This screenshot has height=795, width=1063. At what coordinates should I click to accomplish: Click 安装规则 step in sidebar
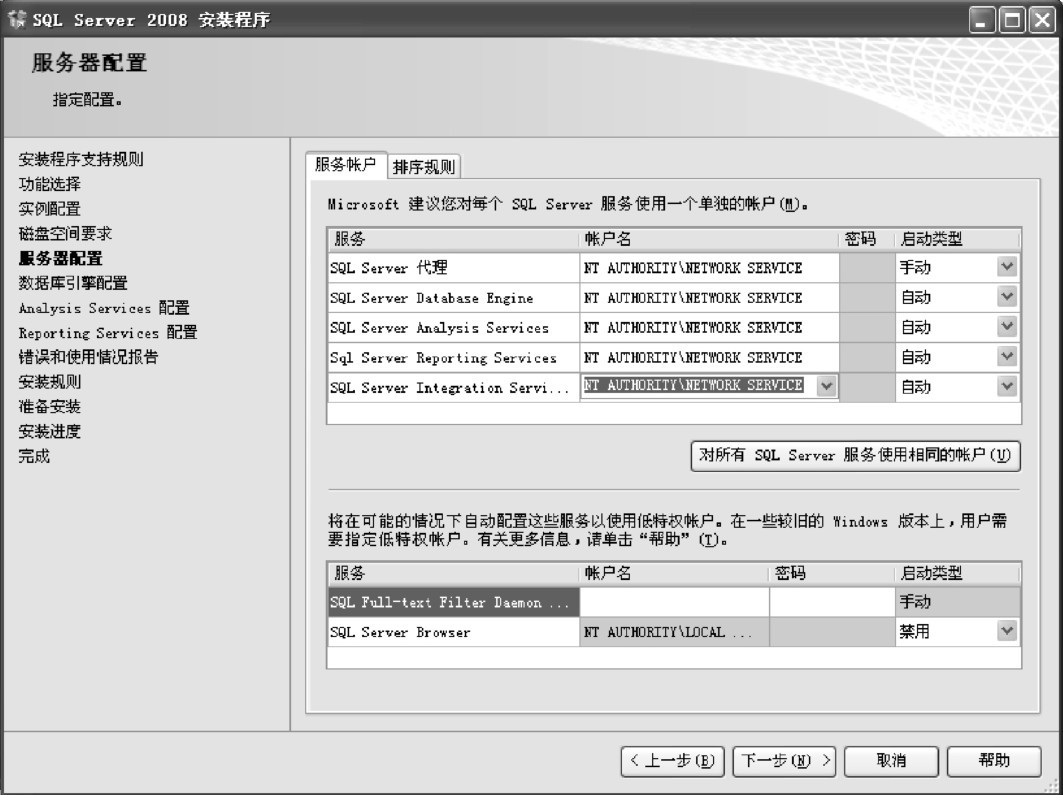click(49, 382)
